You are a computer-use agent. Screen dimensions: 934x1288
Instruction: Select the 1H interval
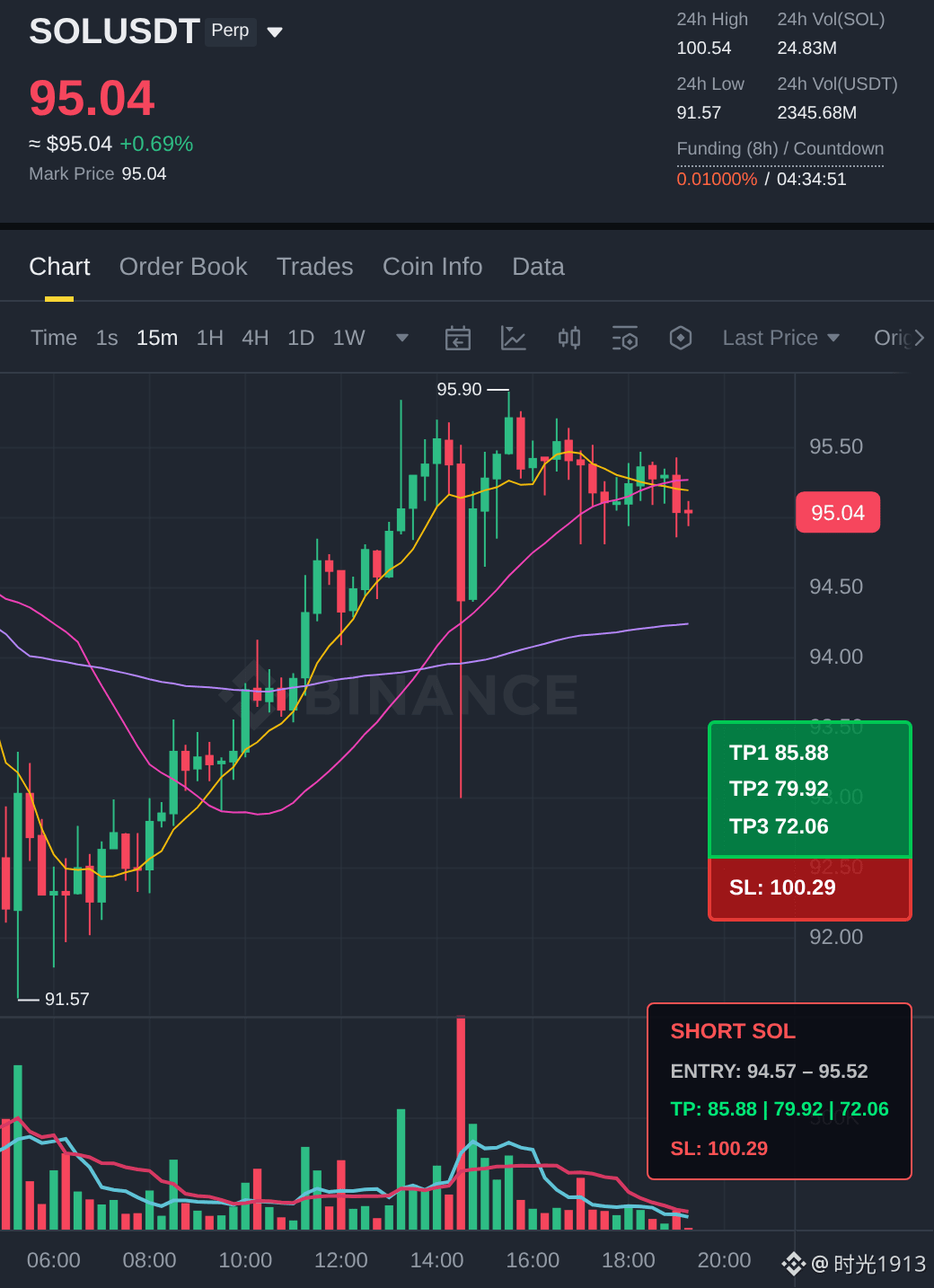tap(210, 338)
